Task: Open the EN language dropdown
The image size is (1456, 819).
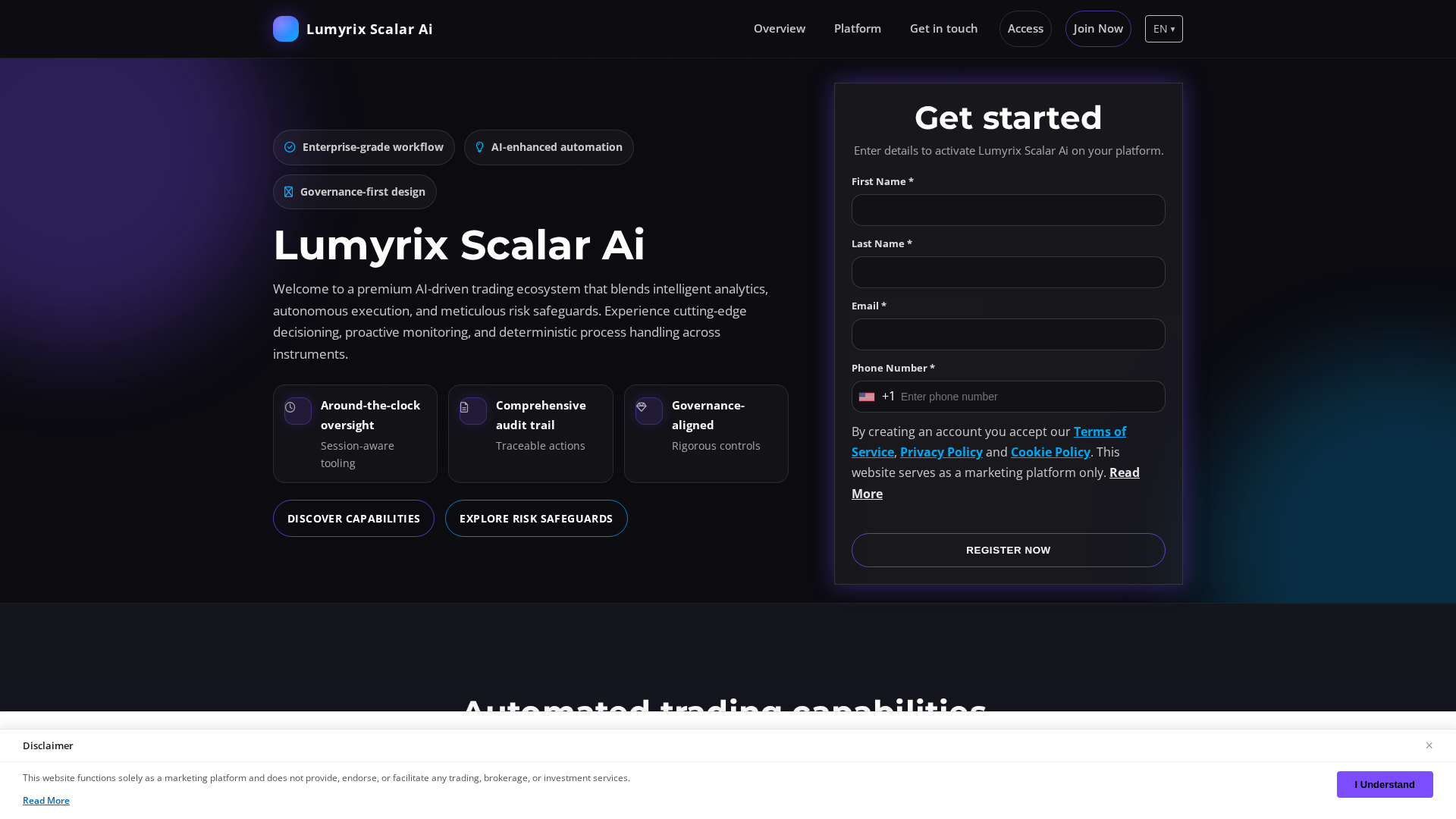Action: pyautogui.click(x=1164, y=29)
